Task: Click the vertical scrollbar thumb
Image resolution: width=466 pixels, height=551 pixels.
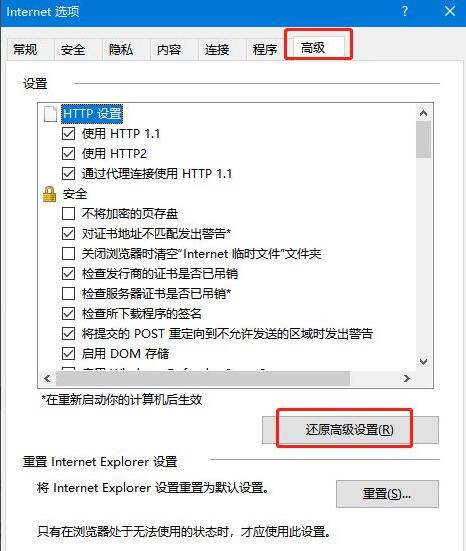Action: tap(423, 140)
